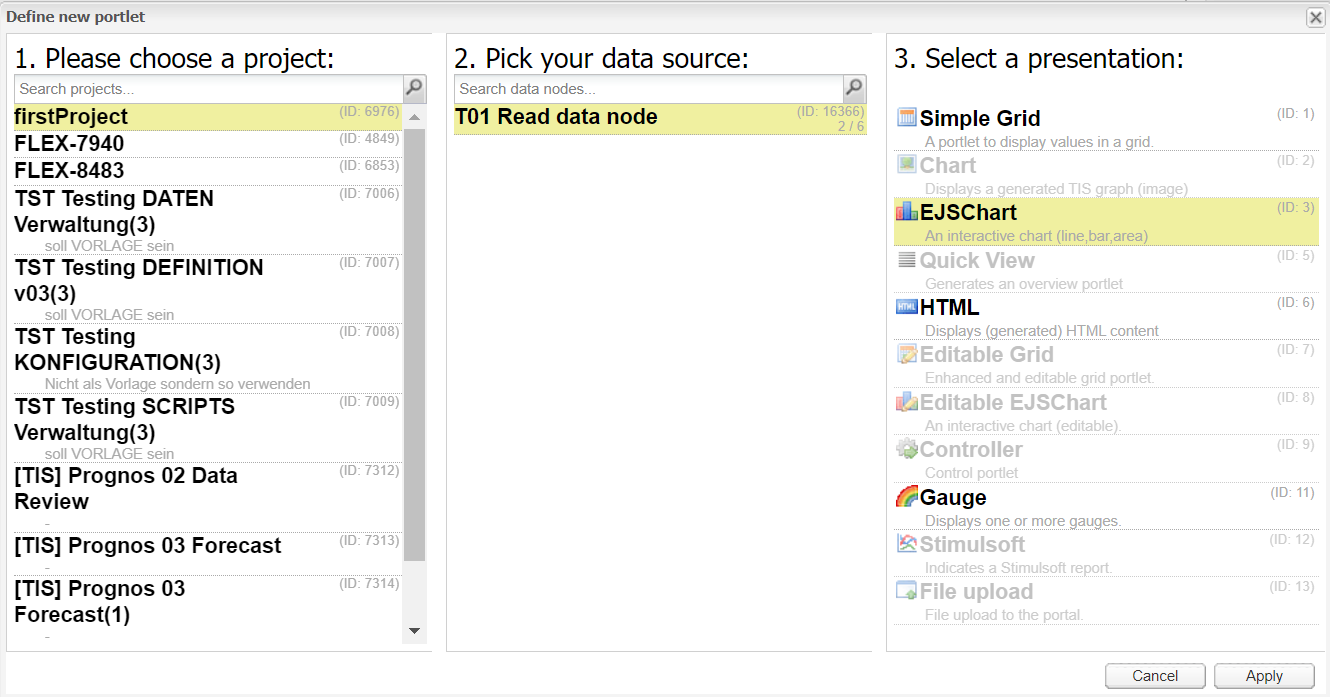Click the Editable Grid icon
This screenshot has width=1330, height=697.
click(x=907, y=353)
